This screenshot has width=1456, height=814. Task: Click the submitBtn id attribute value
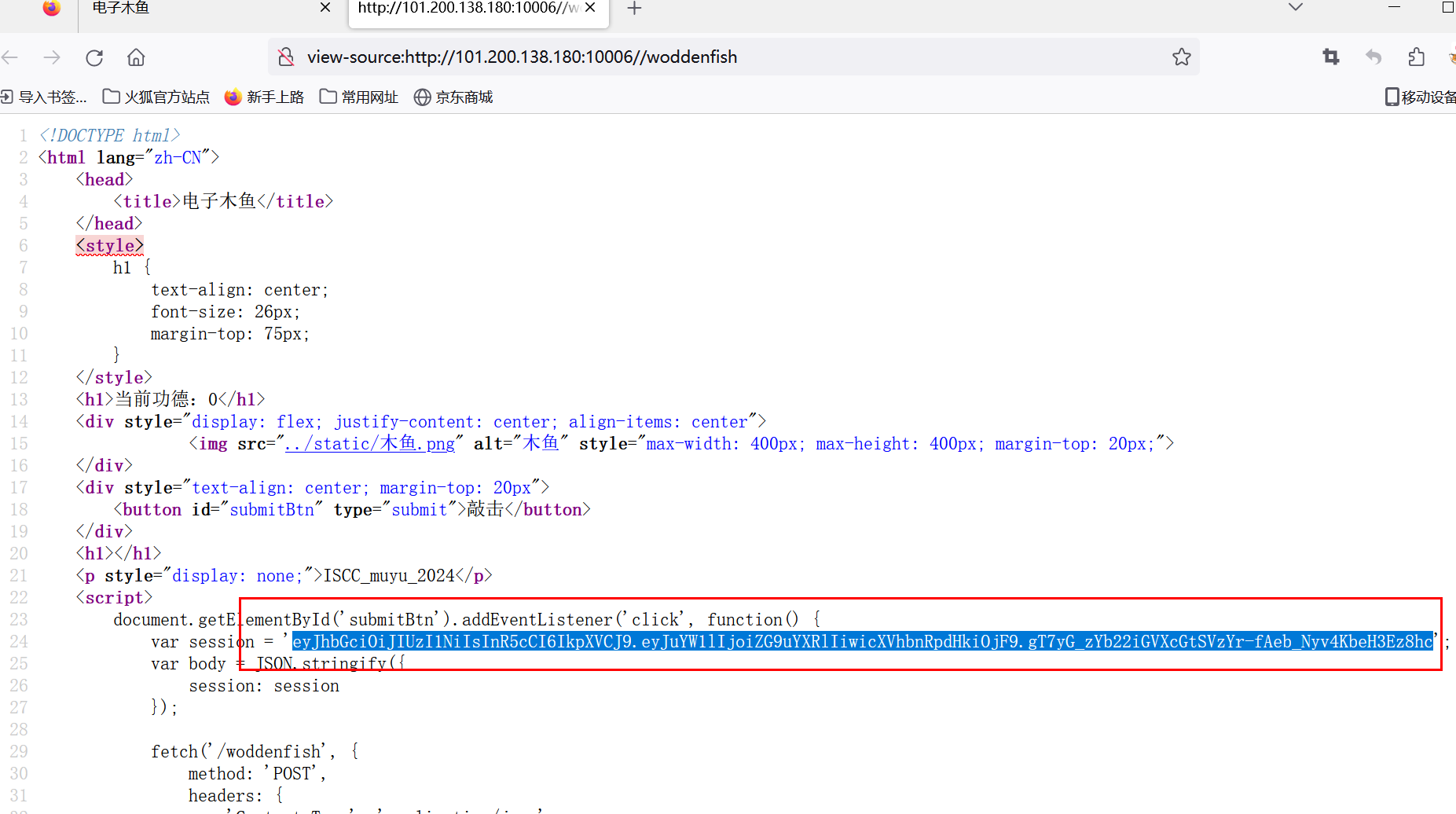(x=272, y=510)
